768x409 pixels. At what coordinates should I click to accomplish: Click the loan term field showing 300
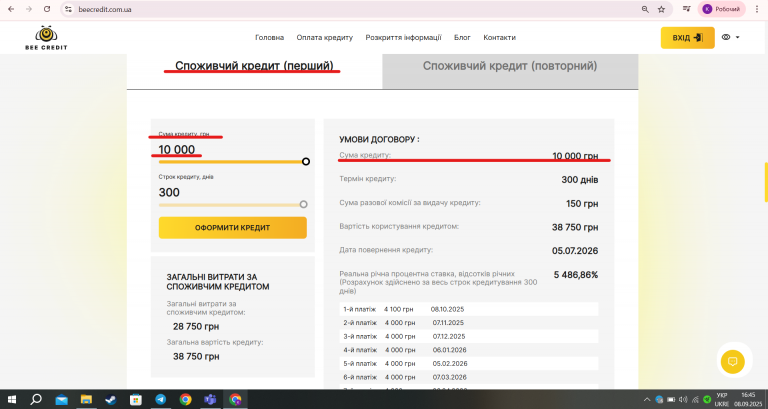[169, 192]
